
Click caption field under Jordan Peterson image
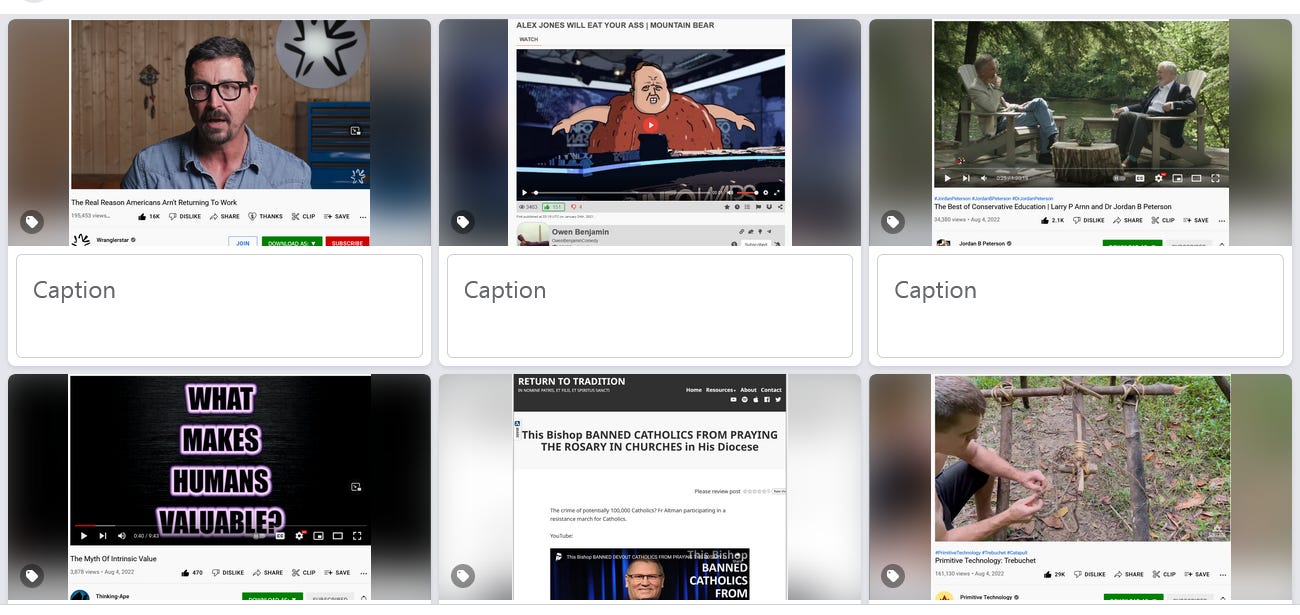click(x=1080, y=306)
